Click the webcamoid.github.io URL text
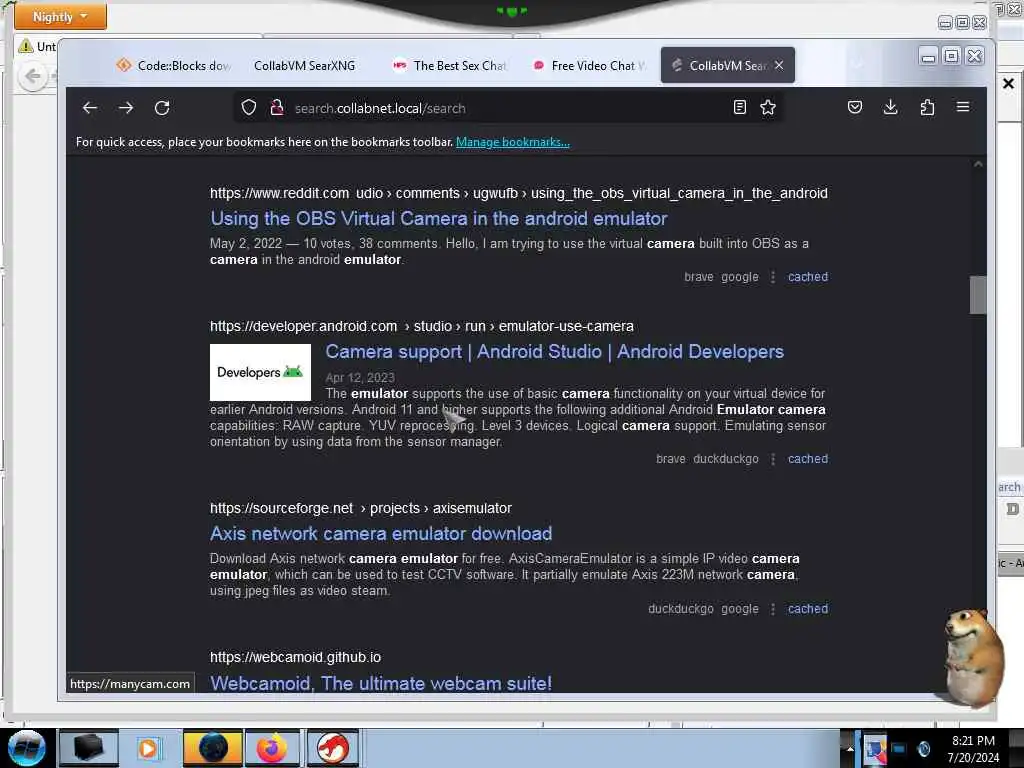1024x768 pixels. 295,657
